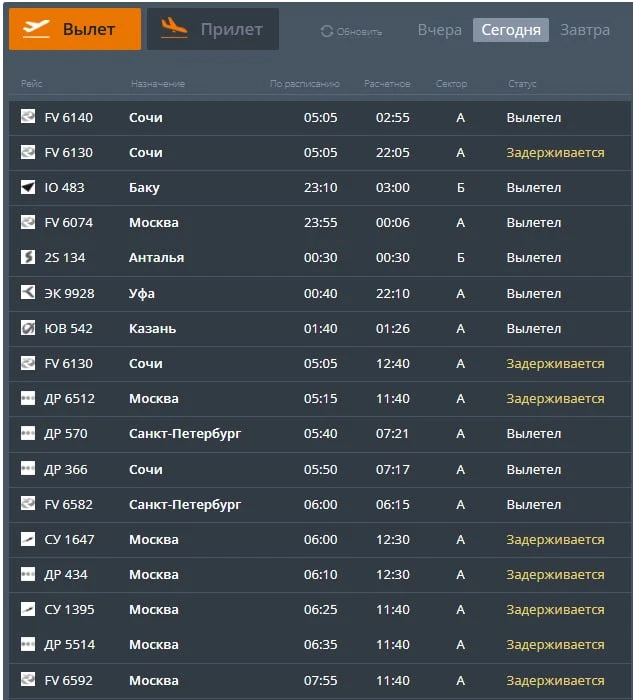Click estimated time 06:15 for FV 6582

pyautogui.click(x=392, y=504)
